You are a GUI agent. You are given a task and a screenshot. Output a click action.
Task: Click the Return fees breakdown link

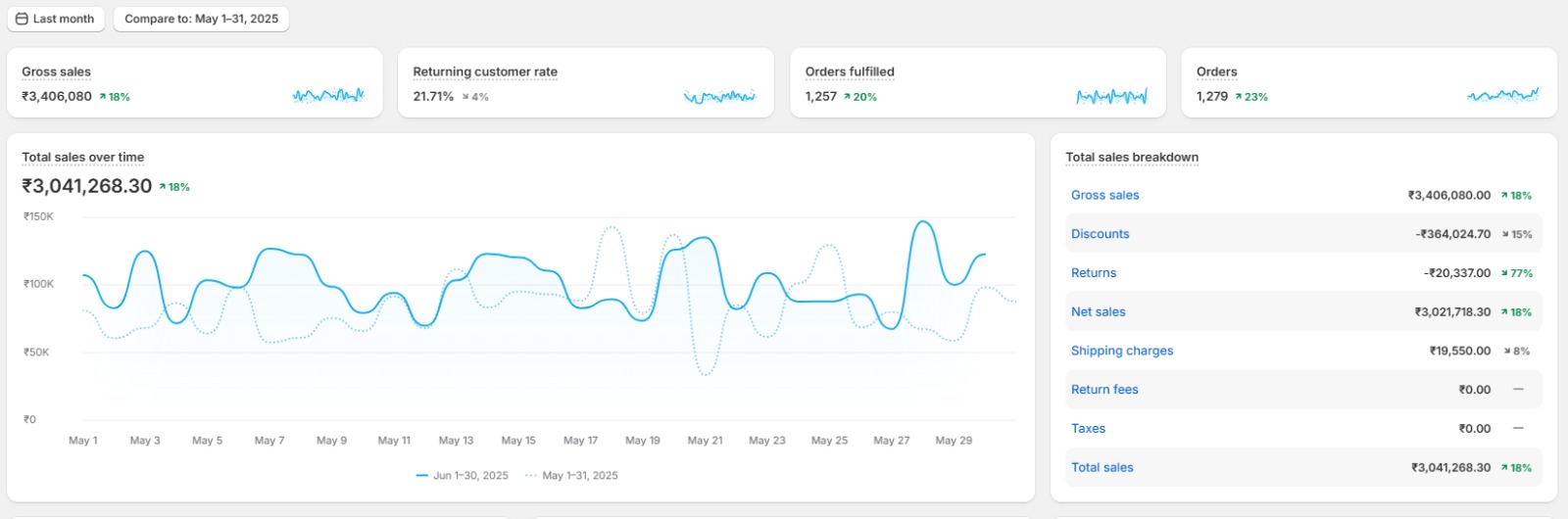[1104, 390]
